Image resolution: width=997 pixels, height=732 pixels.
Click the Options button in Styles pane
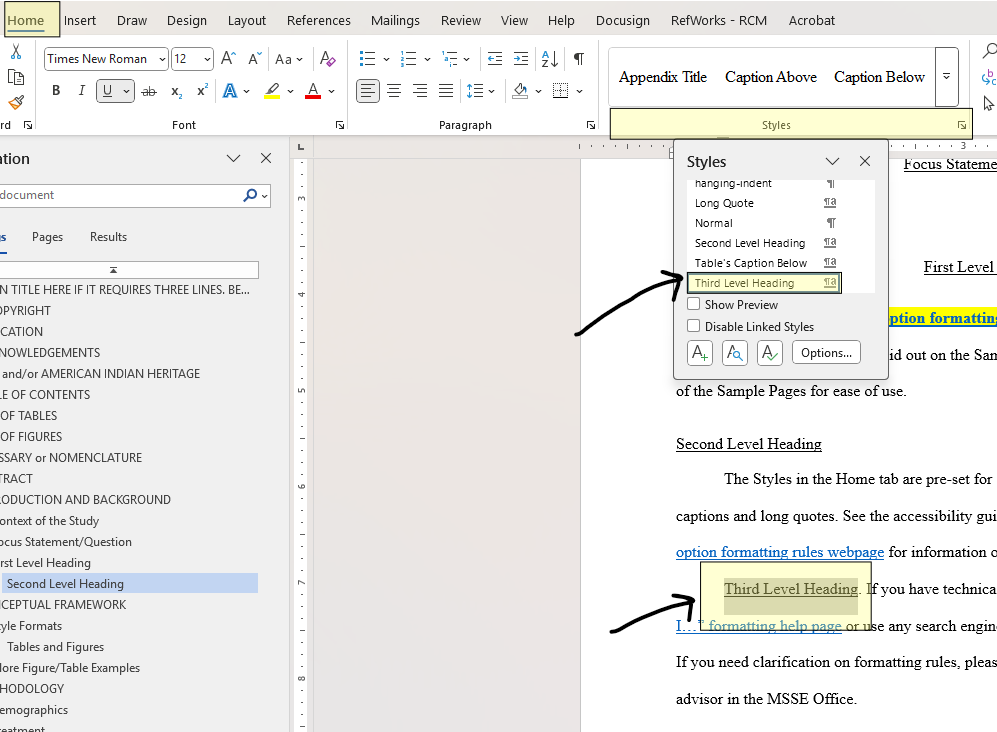828,352
